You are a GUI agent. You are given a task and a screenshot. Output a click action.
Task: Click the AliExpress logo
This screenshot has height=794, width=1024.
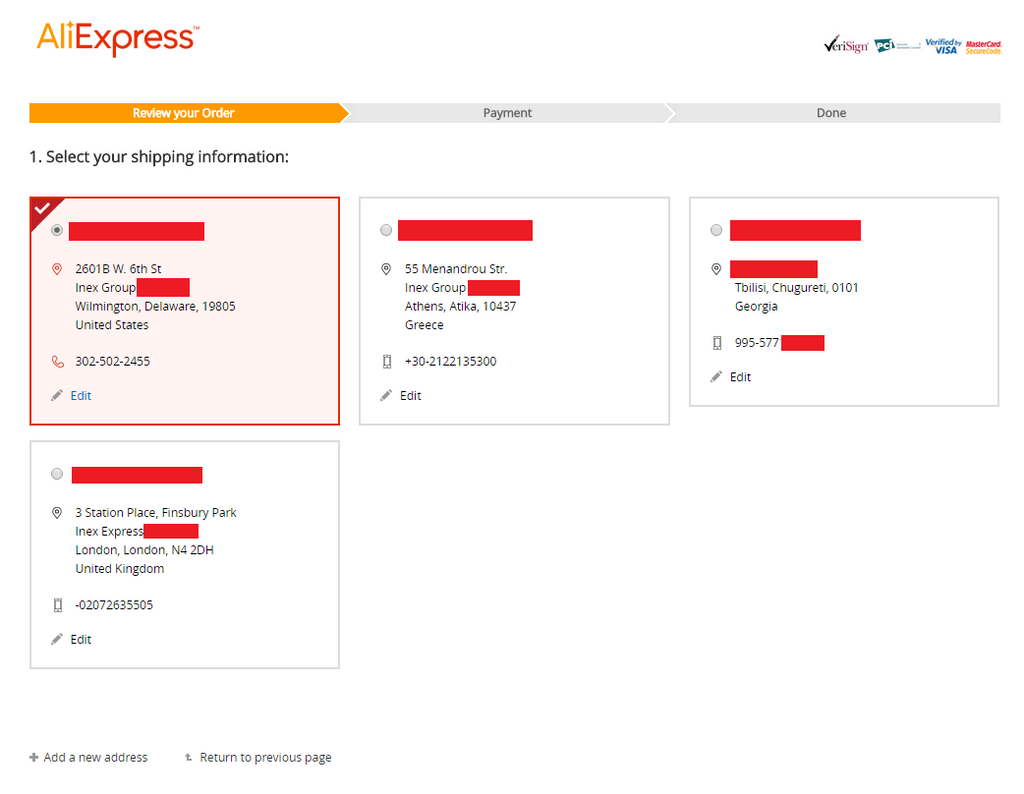[x=118, y=39]
